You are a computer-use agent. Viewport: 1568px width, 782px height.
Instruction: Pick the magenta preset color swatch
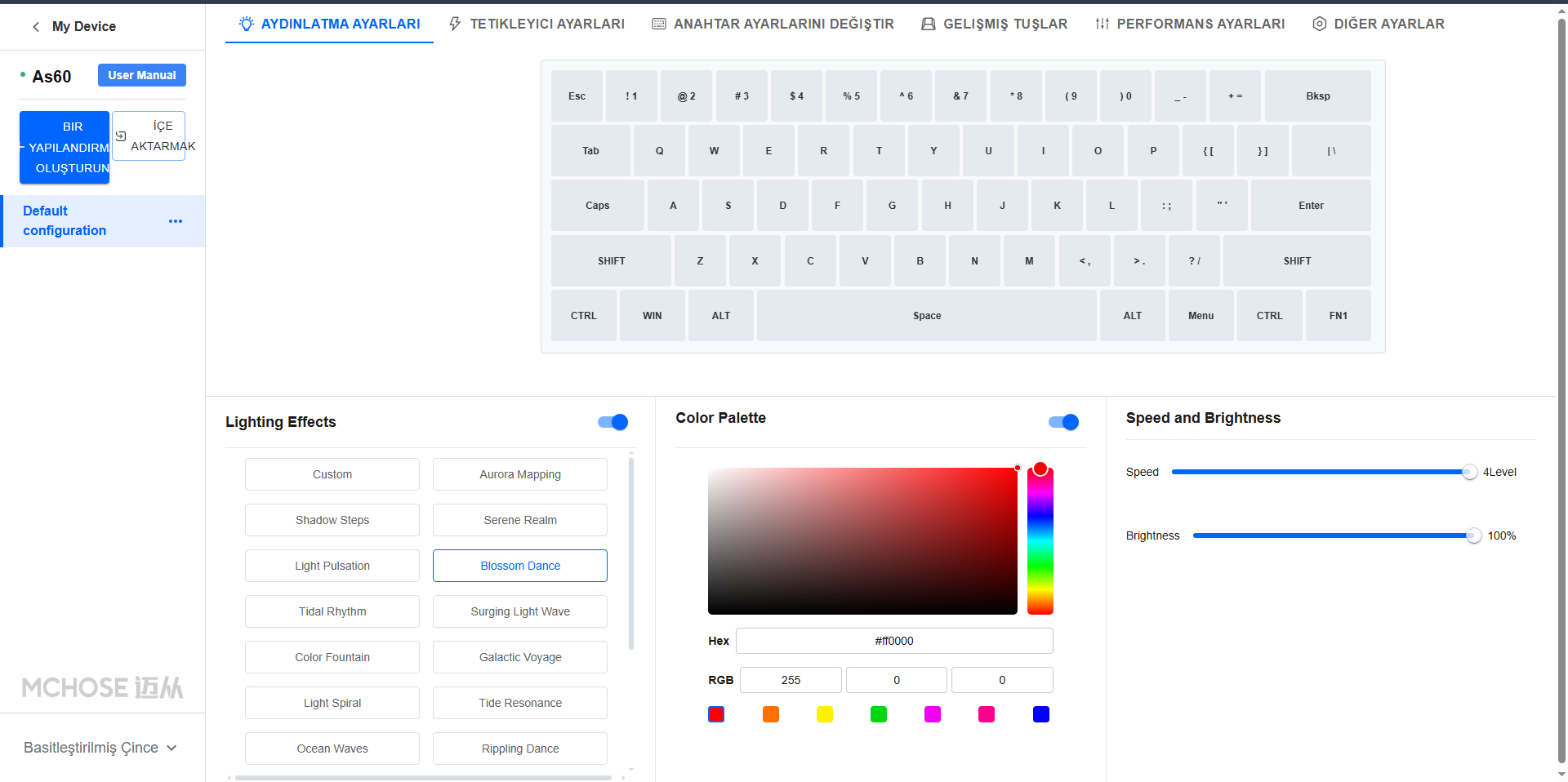933,714
